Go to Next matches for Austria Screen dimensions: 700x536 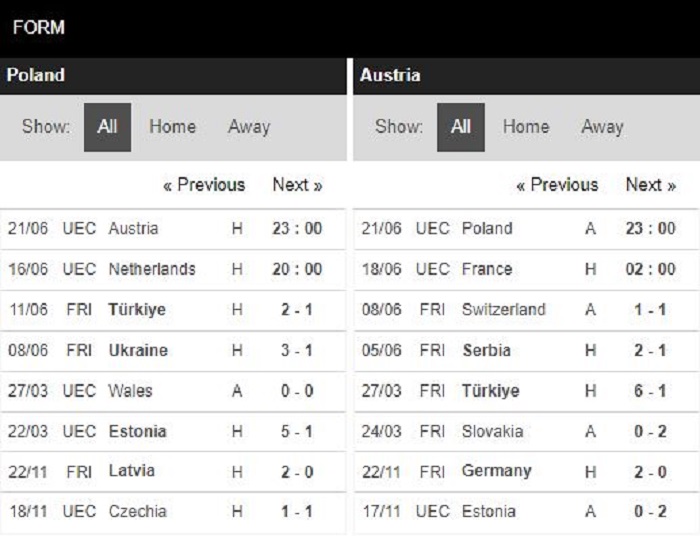pos(651,185)
